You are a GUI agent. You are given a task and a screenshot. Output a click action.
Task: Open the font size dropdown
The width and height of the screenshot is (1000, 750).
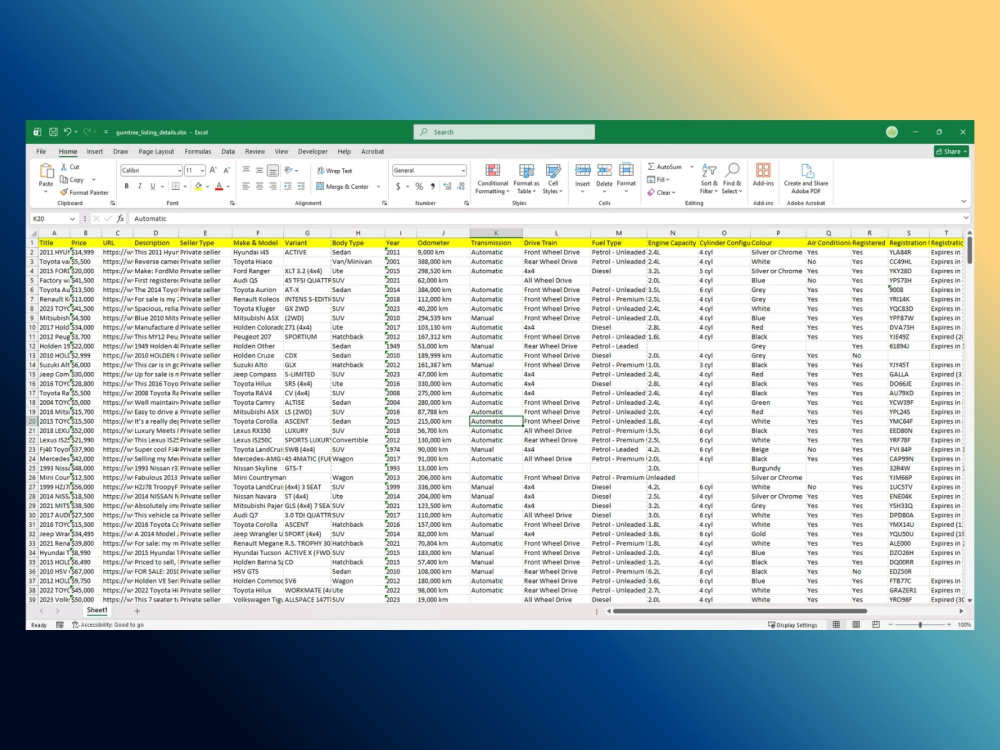202,170
